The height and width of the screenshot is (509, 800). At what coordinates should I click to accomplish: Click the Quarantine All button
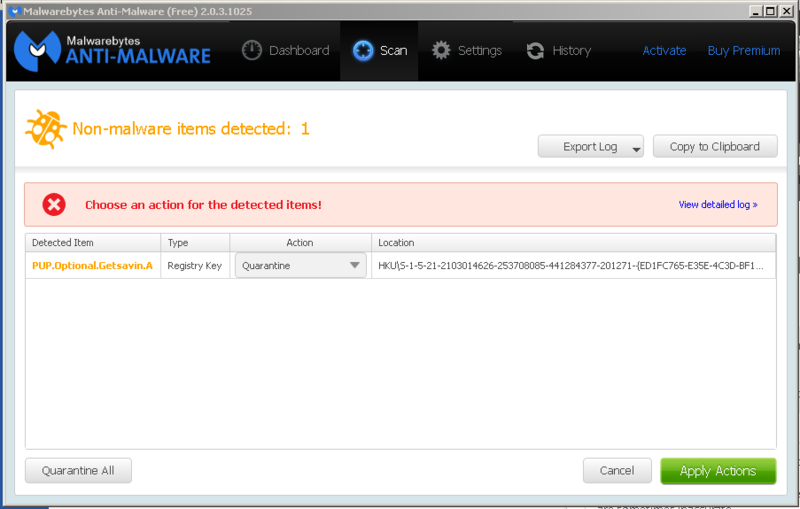[78, 471]
